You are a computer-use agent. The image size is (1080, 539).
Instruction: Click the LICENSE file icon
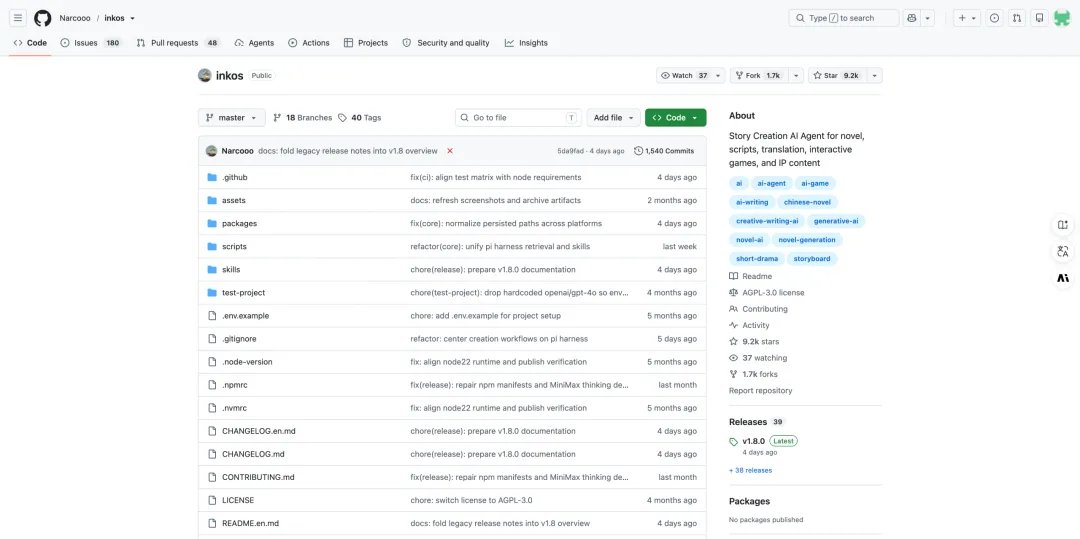(x=212, y=500)
